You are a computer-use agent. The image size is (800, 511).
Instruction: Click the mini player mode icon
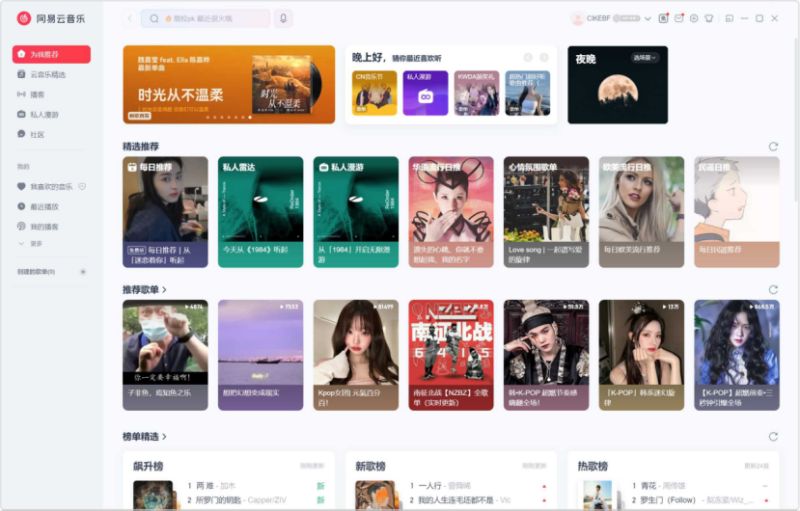[729, 18]
